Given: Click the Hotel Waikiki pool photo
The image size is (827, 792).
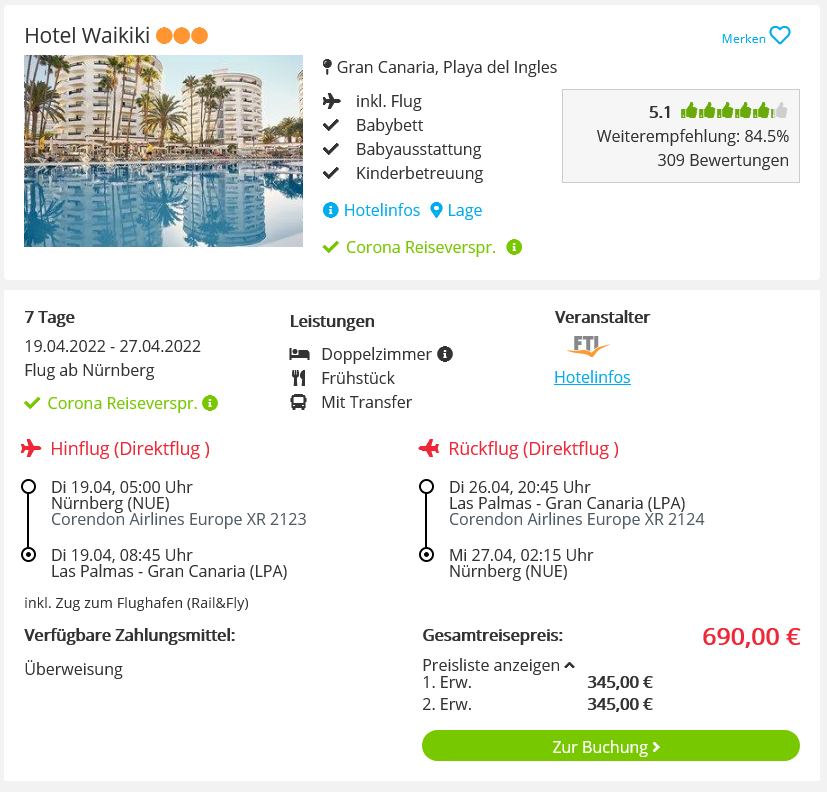Looking at the screenshot, I should click(164, 151).
